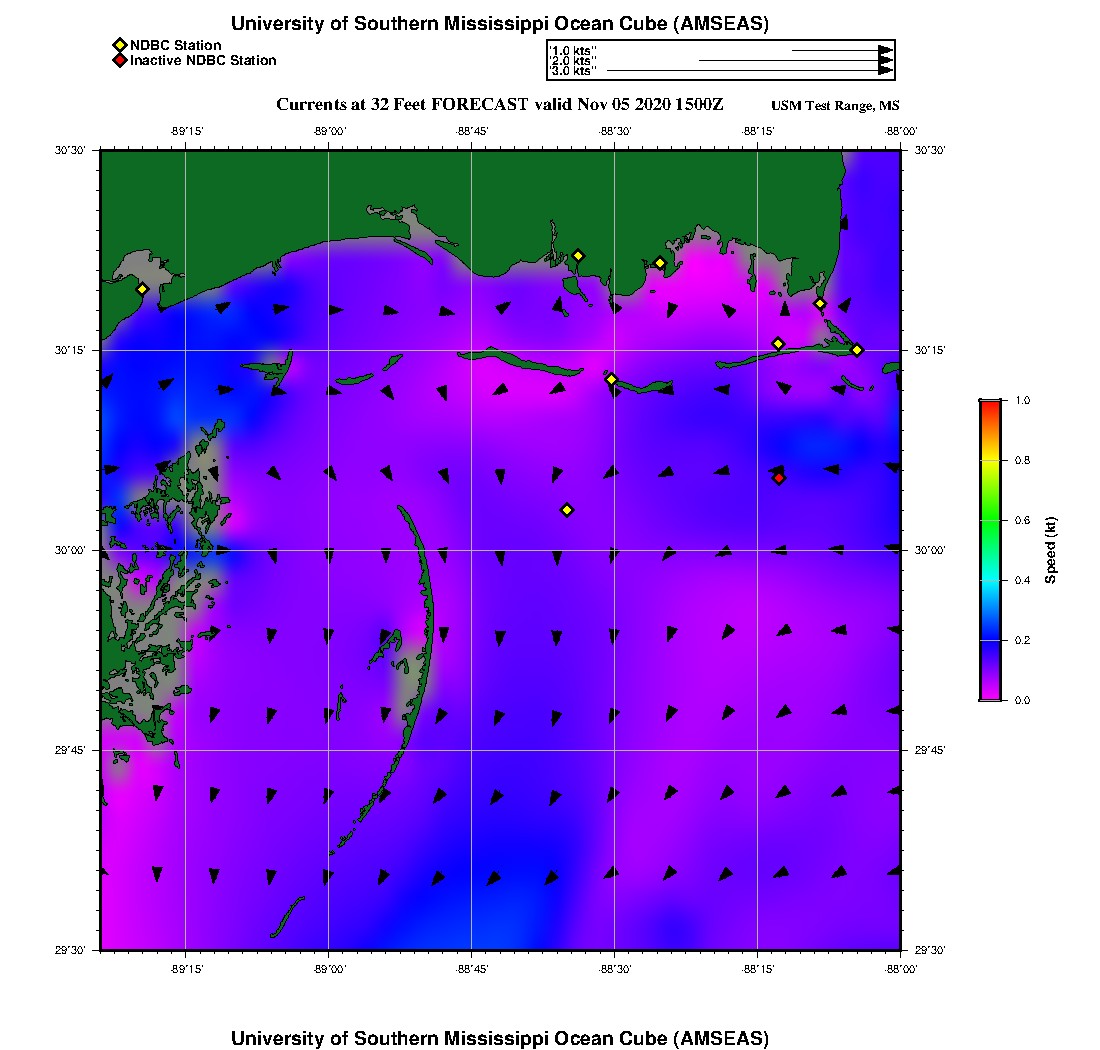Click the yellow diamond icon in the legend

(119, 45)
